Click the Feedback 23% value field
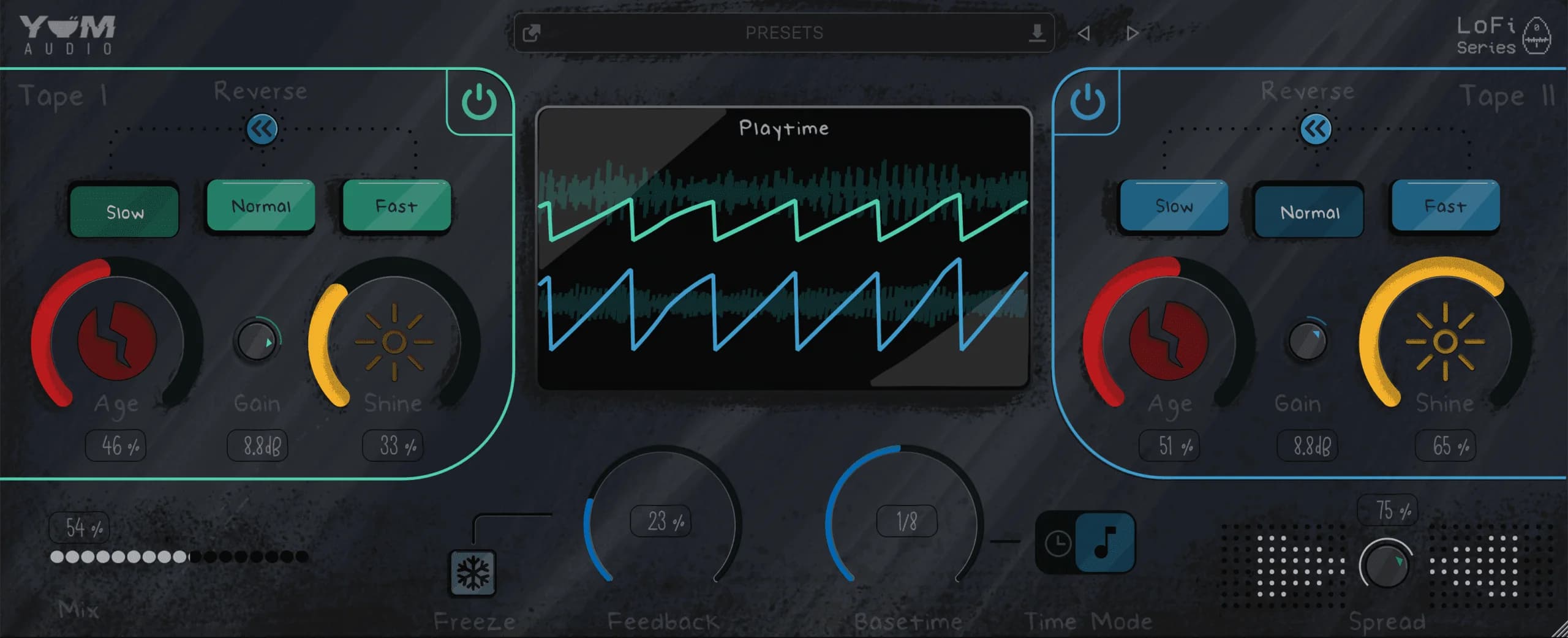The width and height of the screenshot is (1568, 638). pyautogui.click(x=660, y=522)
